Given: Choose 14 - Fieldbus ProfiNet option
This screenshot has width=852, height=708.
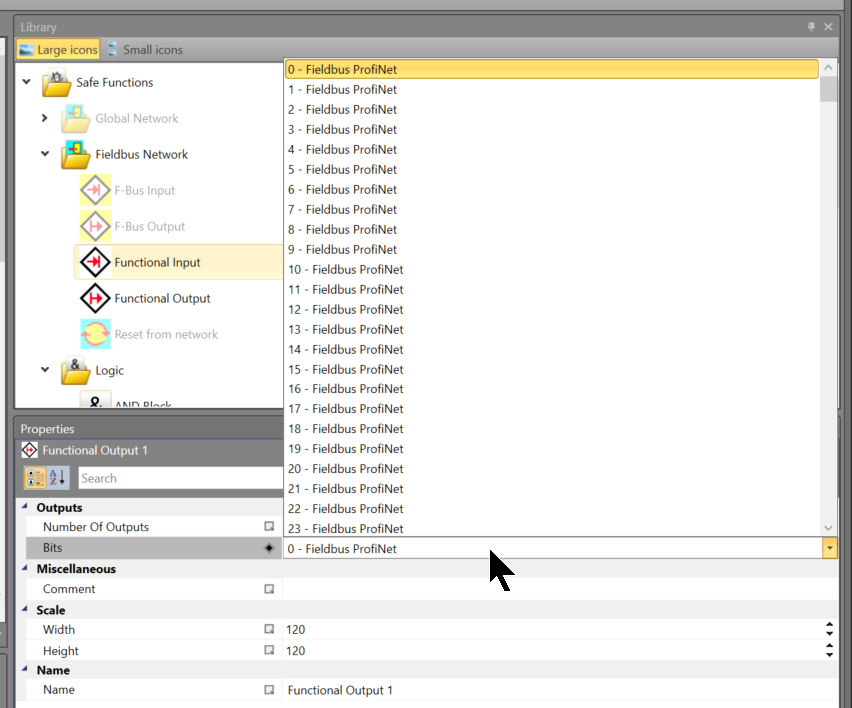Looking at the screenshot, I should 552,349.
